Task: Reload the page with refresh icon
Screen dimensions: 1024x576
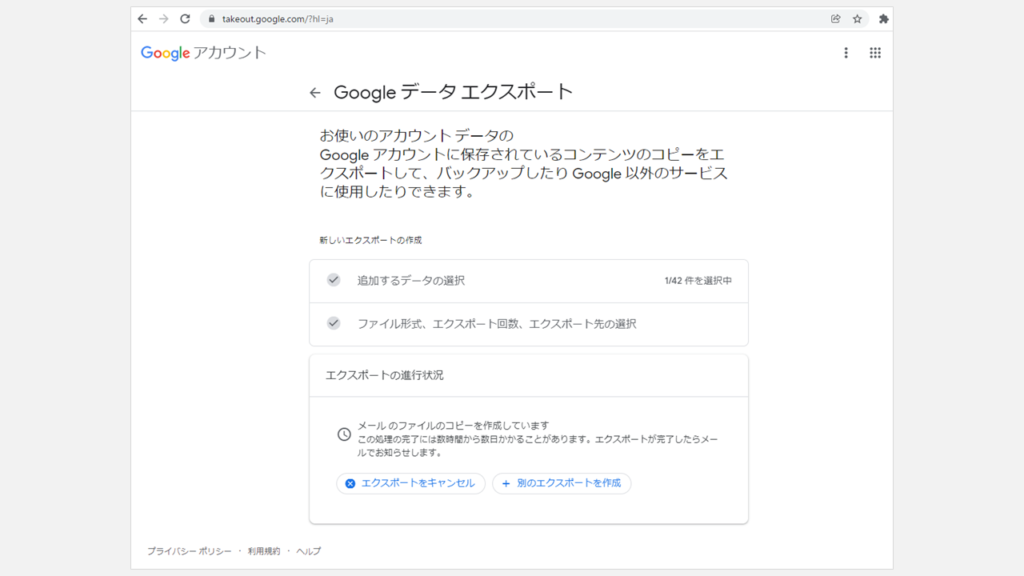Action: pyautogui.click(x=185, y=19)
